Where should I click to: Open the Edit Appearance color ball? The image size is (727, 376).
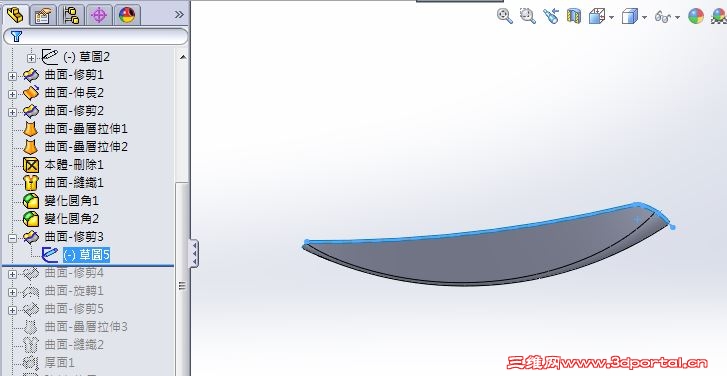696,16
